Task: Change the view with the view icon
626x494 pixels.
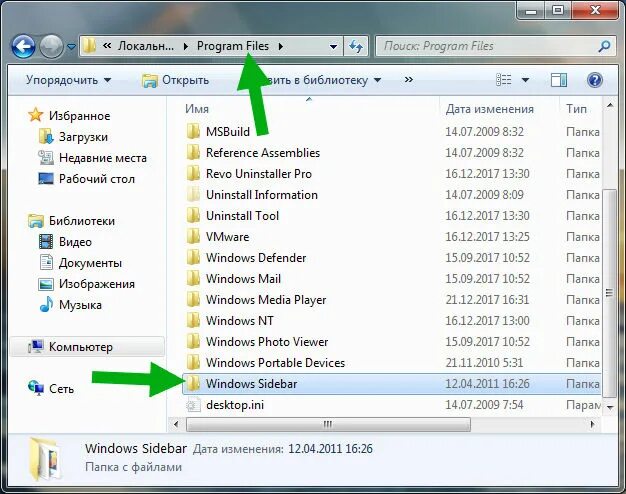Action: (x=503, y=80)
